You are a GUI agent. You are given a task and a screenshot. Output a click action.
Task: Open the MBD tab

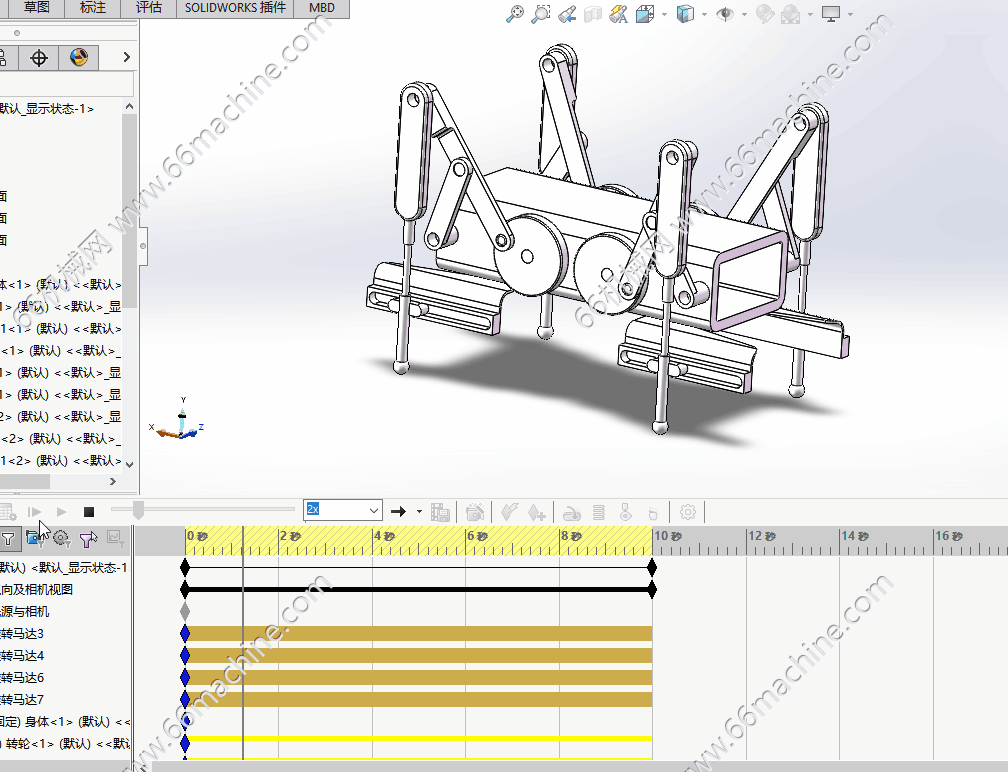pos(322,8)
